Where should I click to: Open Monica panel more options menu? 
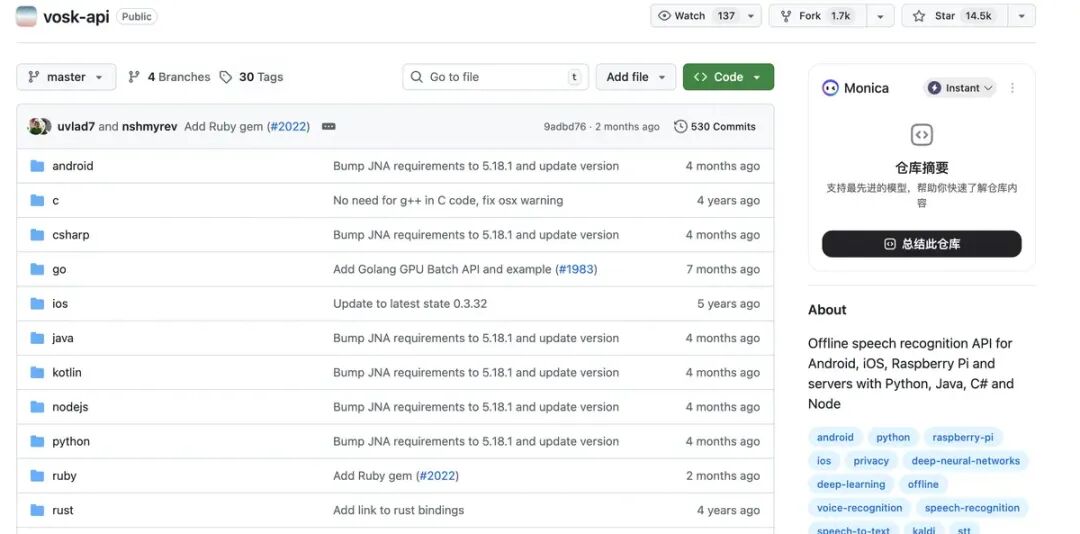click(1012, 88)
